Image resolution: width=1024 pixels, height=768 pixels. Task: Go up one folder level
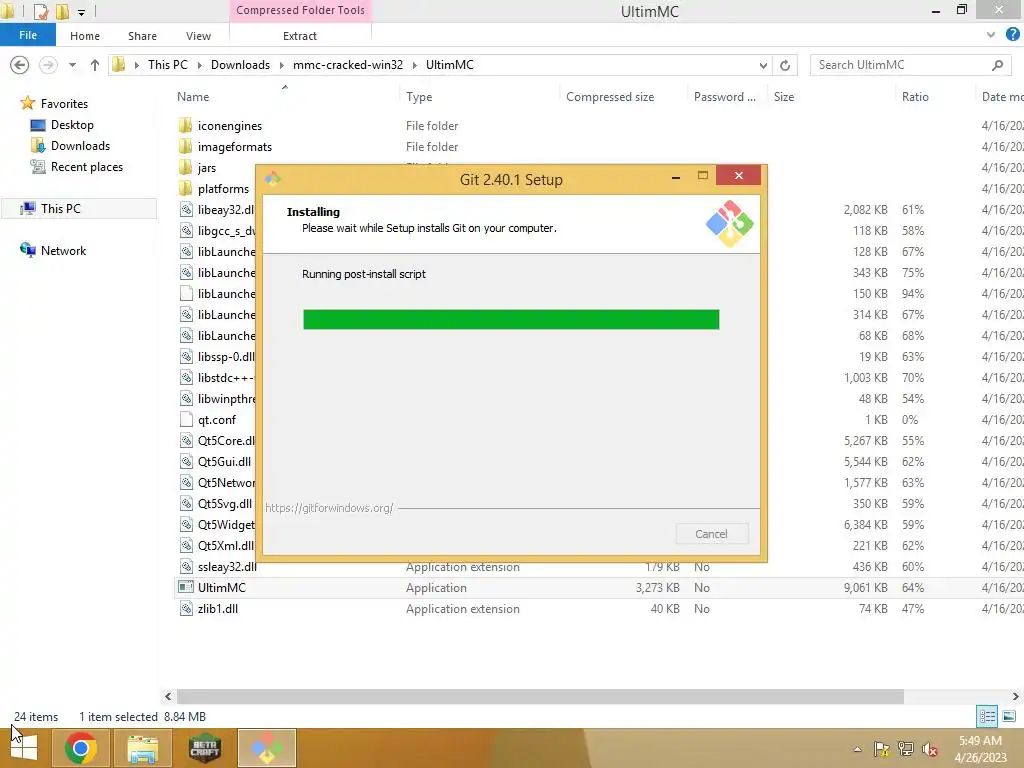click(95, 65)
